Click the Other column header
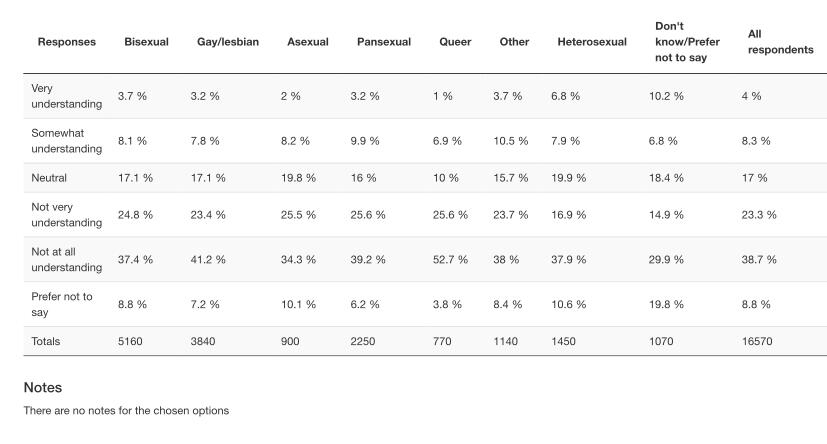 [514, 42]
